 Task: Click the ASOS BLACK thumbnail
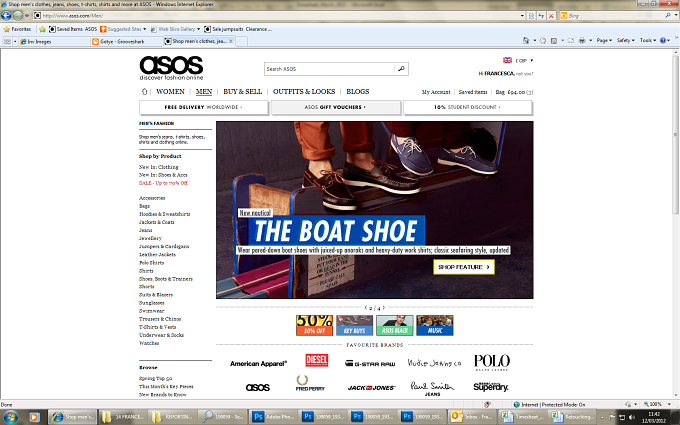pyautogui.click(x=395, y=325)
